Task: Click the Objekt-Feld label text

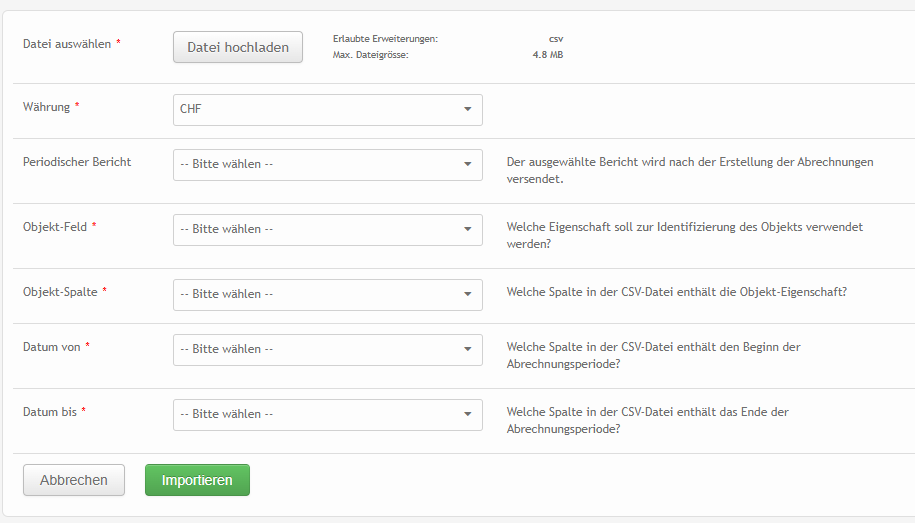Action: pos(55,227)
